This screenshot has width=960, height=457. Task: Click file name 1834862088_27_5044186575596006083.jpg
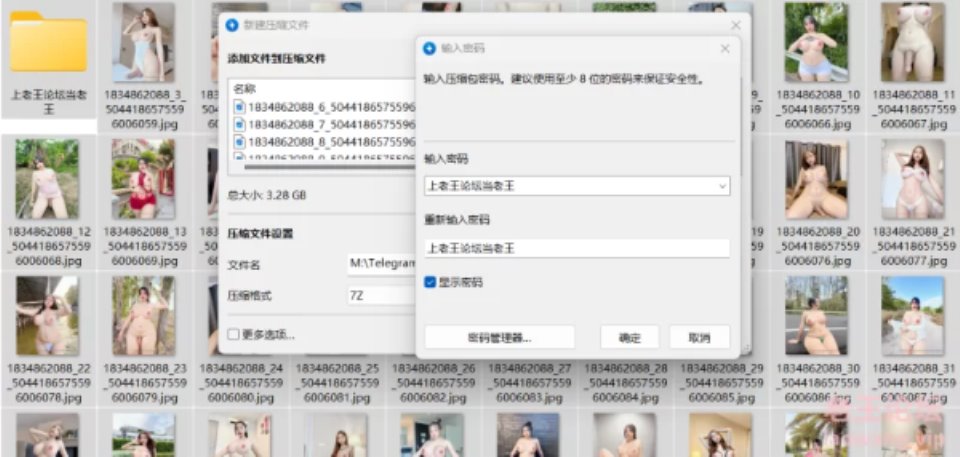(530, 383)
